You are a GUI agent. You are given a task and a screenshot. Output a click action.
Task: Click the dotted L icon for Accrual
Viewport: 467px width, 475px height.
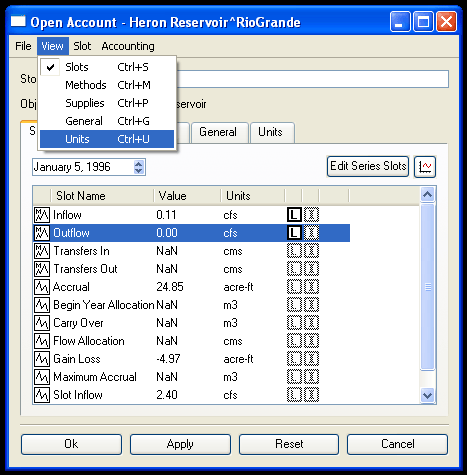[x=294, y=287]
